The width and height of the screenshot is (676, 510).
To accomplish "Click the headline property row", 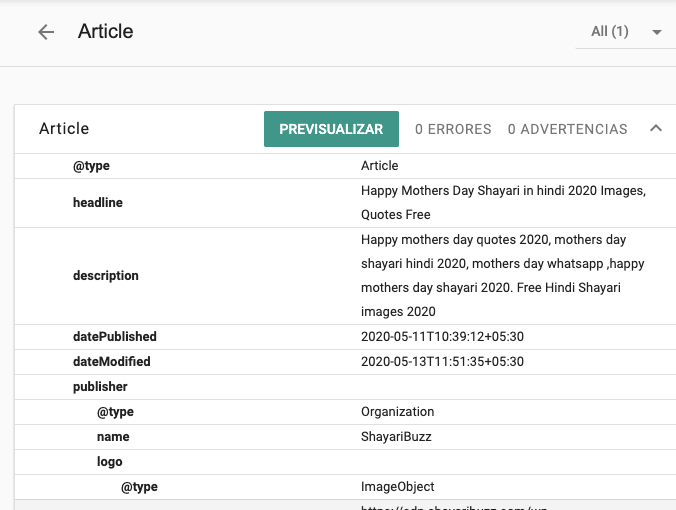I will [98, 203].
